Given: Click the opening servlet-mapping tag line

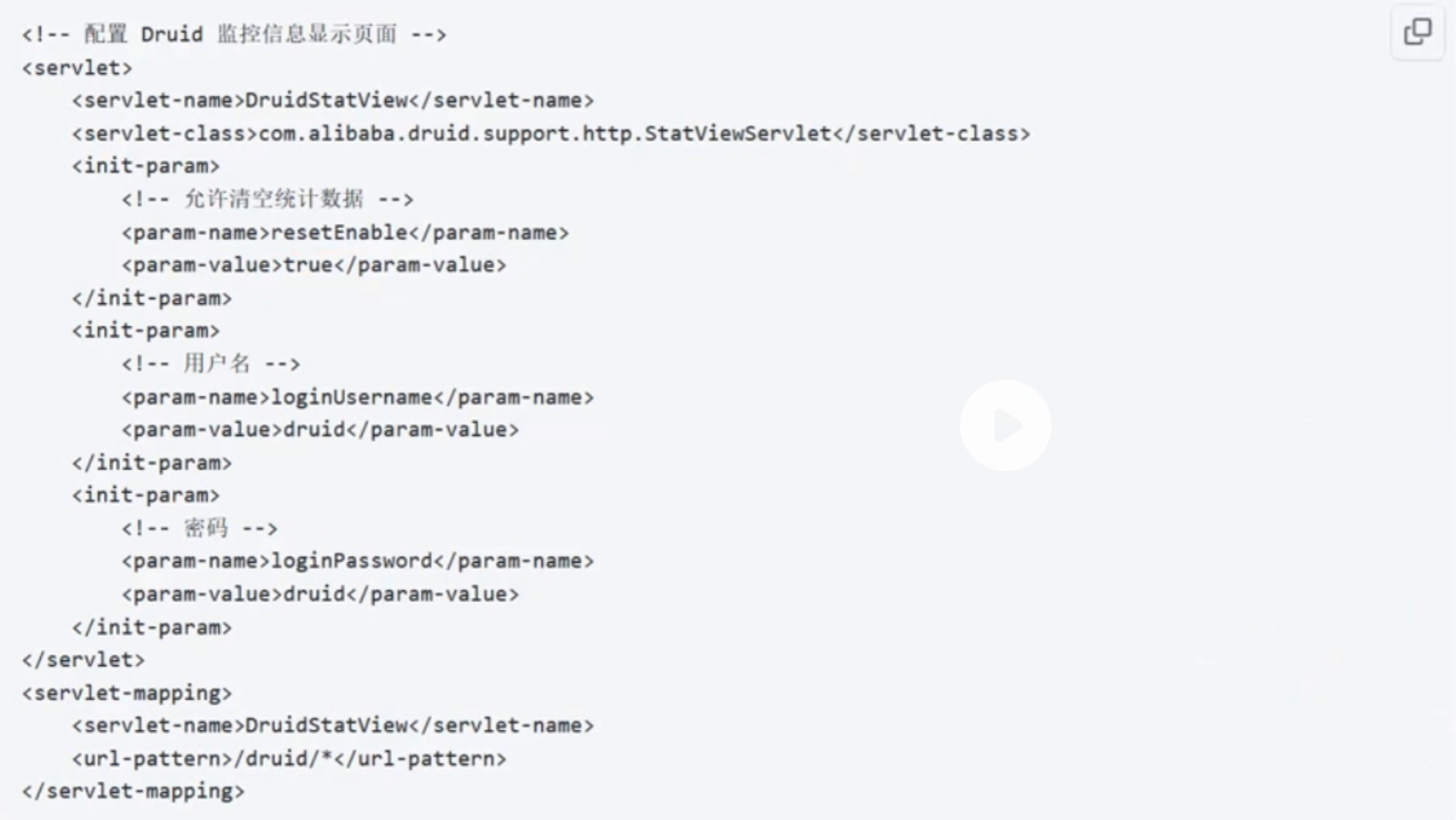Looking at the screenshot, I should tap(127, 693).
